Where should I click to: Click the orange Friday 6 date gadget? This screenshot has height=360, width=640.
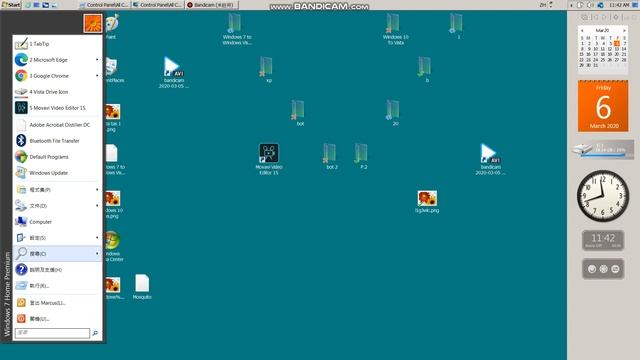tap(603, 106)
